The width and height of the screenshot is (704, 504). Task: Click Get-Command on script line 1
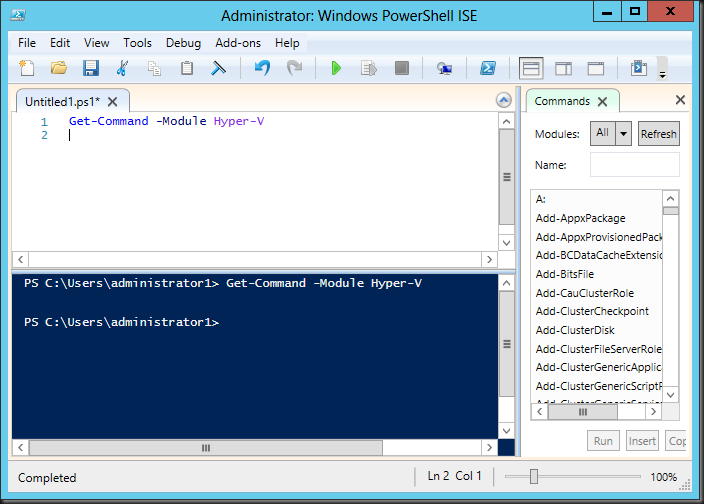pyautogui.click(x=109, y=121)
